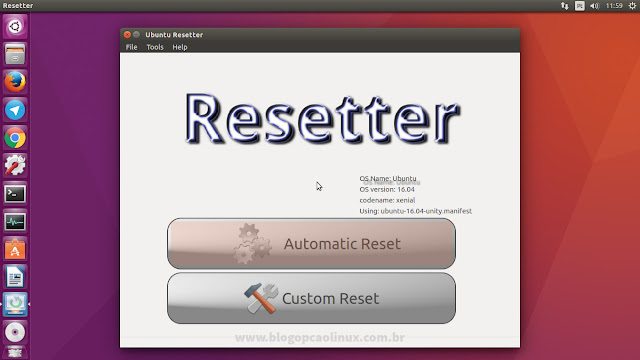This screenshot has width=640, height=360.
Task: Click the 'codename: xenial' text
Action: (x=387, y=200)
